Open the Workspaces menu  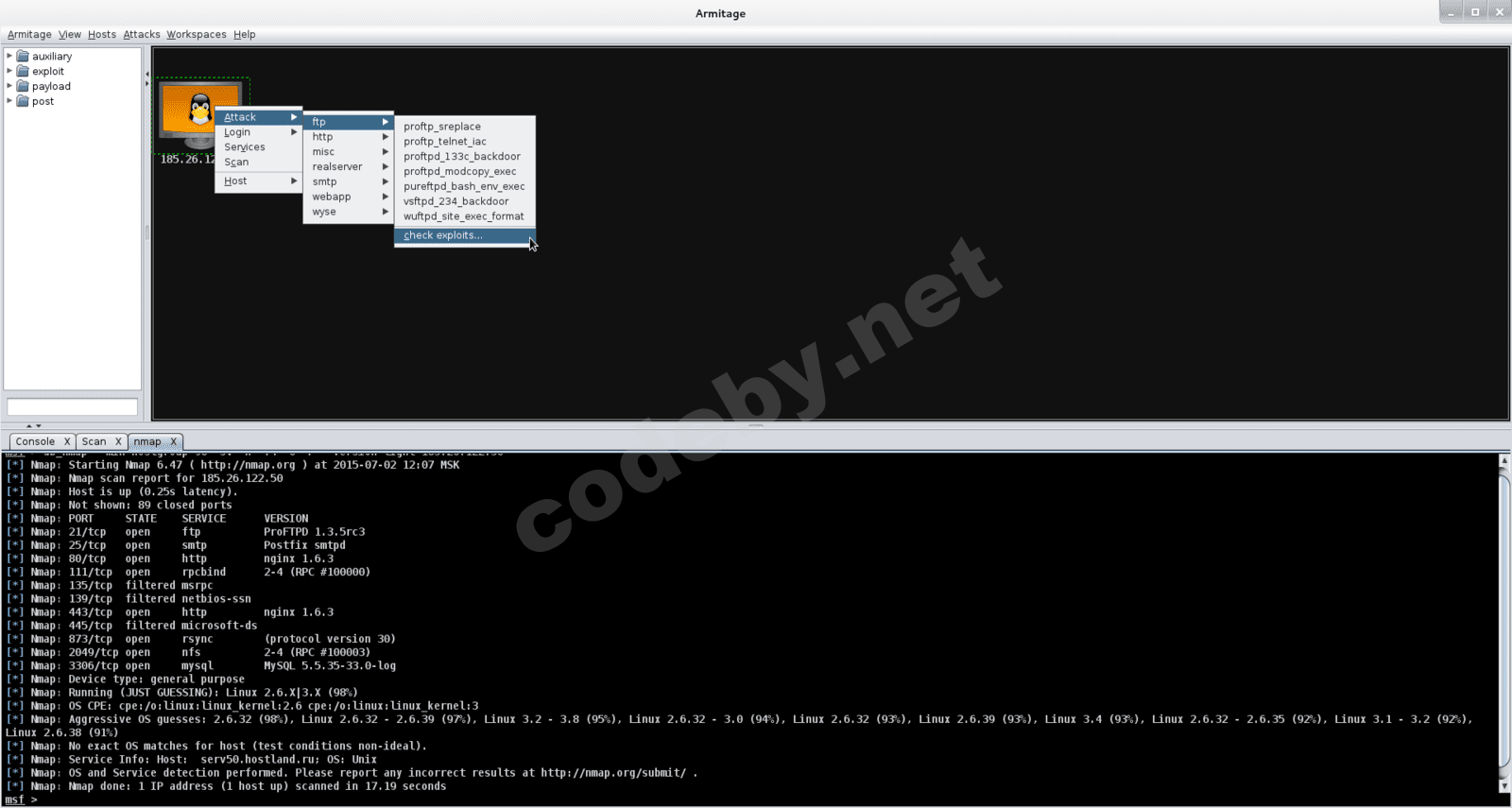197,34
